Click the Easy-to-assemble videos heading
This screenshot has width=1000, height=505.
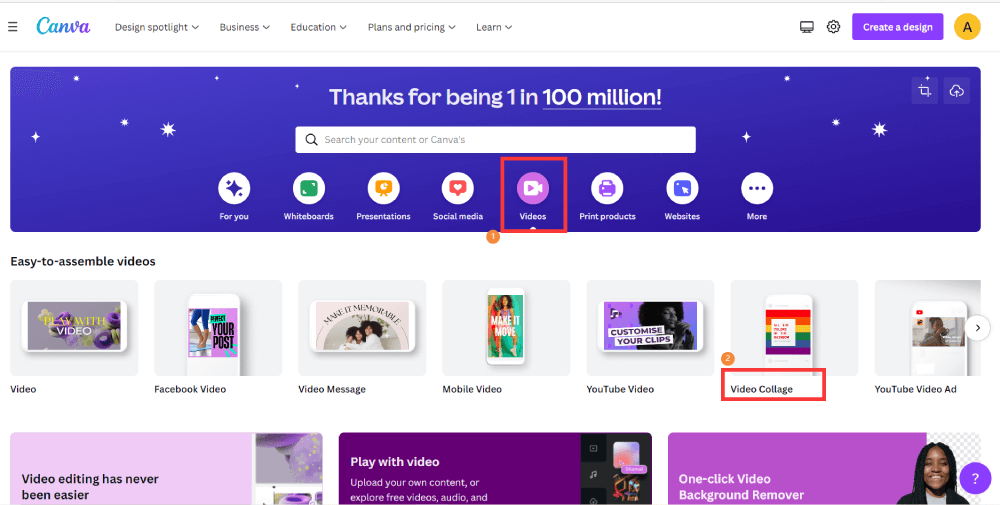click(83, 261)
